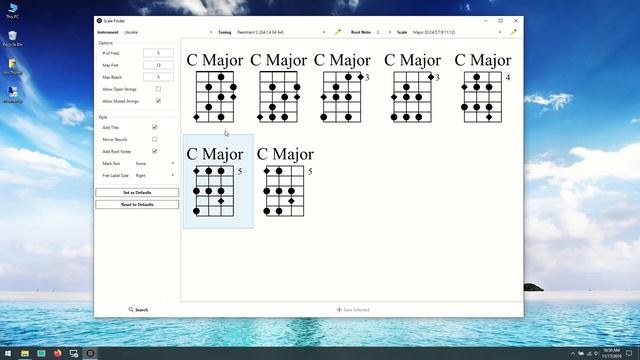
Task: Open the Fret Label Side dropdown
Action: pos(155,176)
